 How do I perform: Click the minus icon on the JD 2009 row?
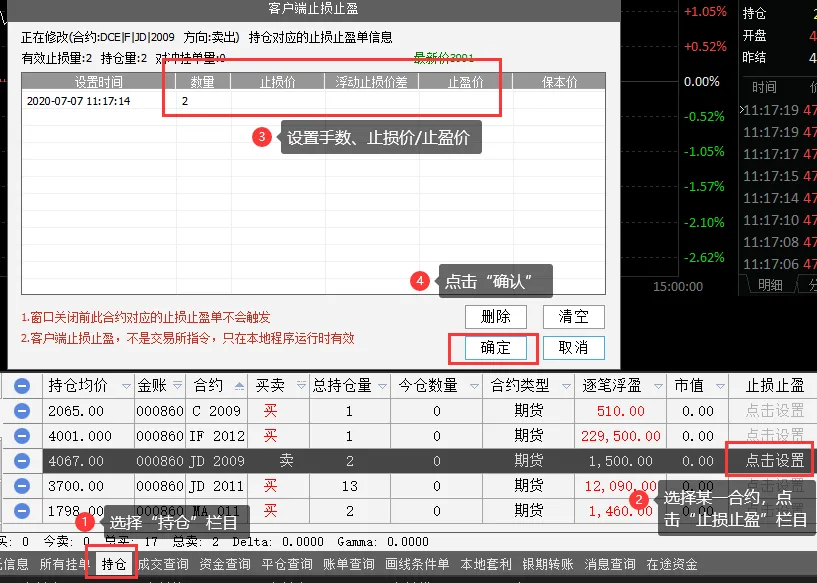pos(21,461)
